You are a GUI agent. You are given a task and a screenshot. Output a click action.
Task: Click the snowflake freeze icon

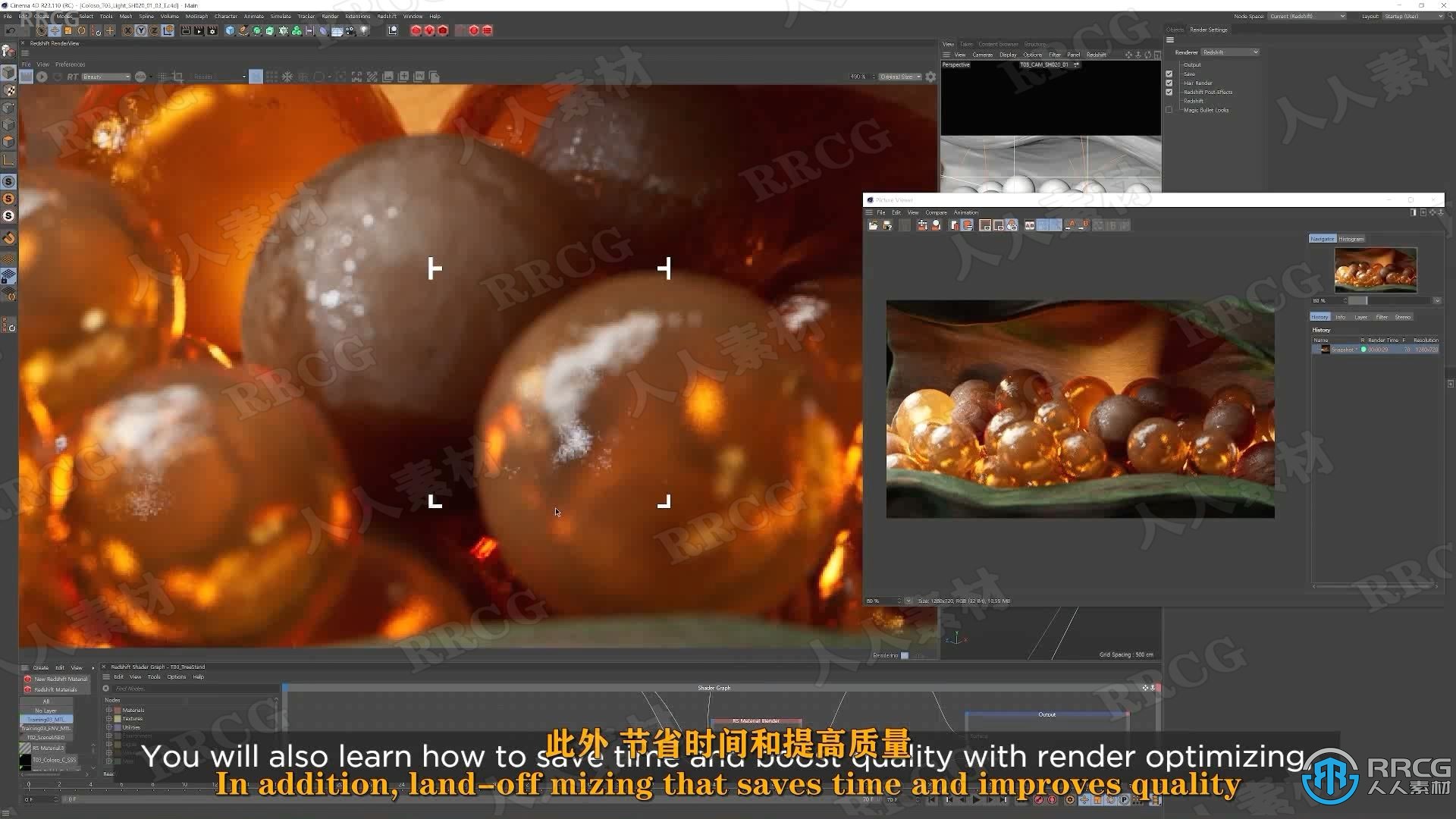[x=287, y=77]
